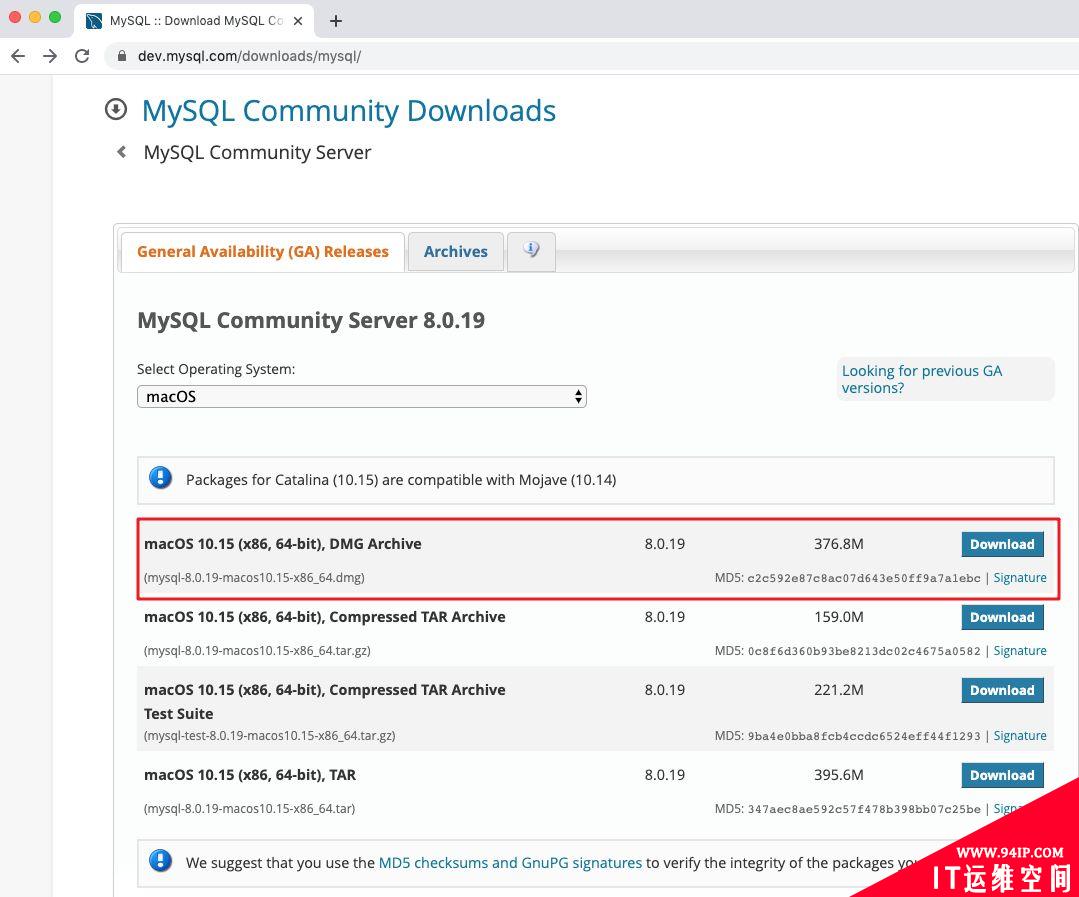
Task: Click the back chevron before MySQL Community Server
Action: 122,151
